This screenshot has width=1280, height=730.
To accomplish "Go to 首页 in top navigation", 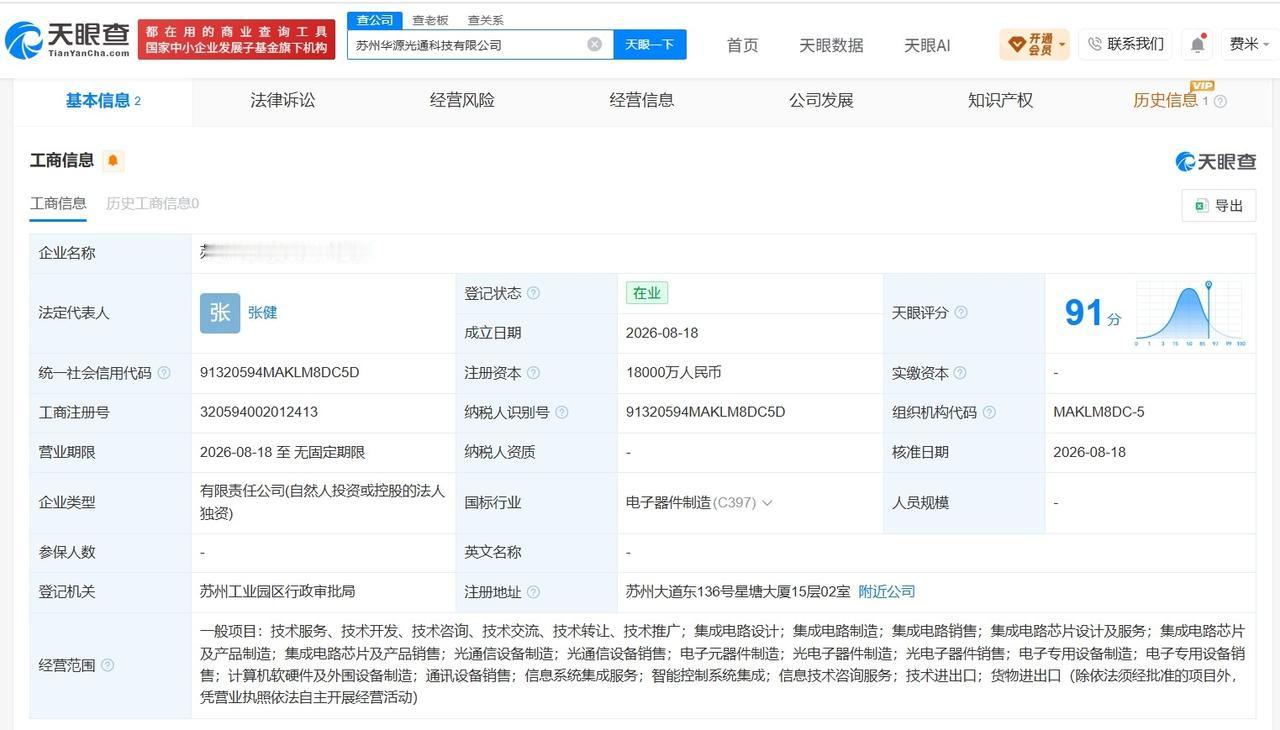I will point(742,45).
